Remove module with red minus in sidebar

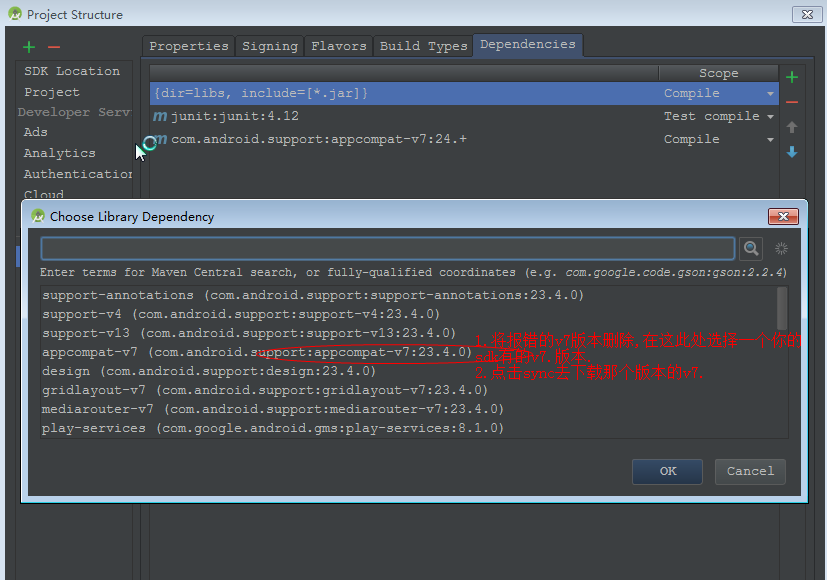54,47
